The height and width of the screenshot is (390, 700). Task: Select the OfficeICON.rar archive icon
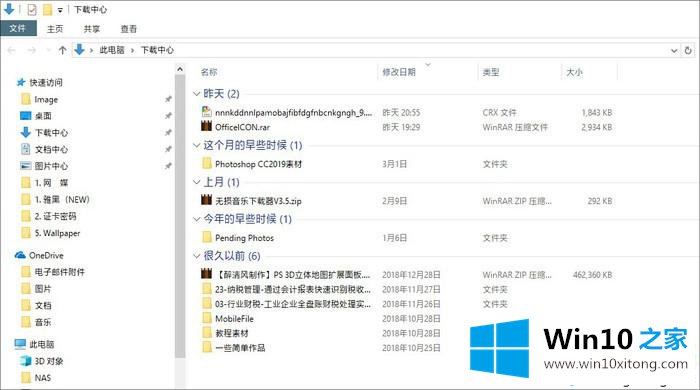pyautogui.click(x=206, y=127)
